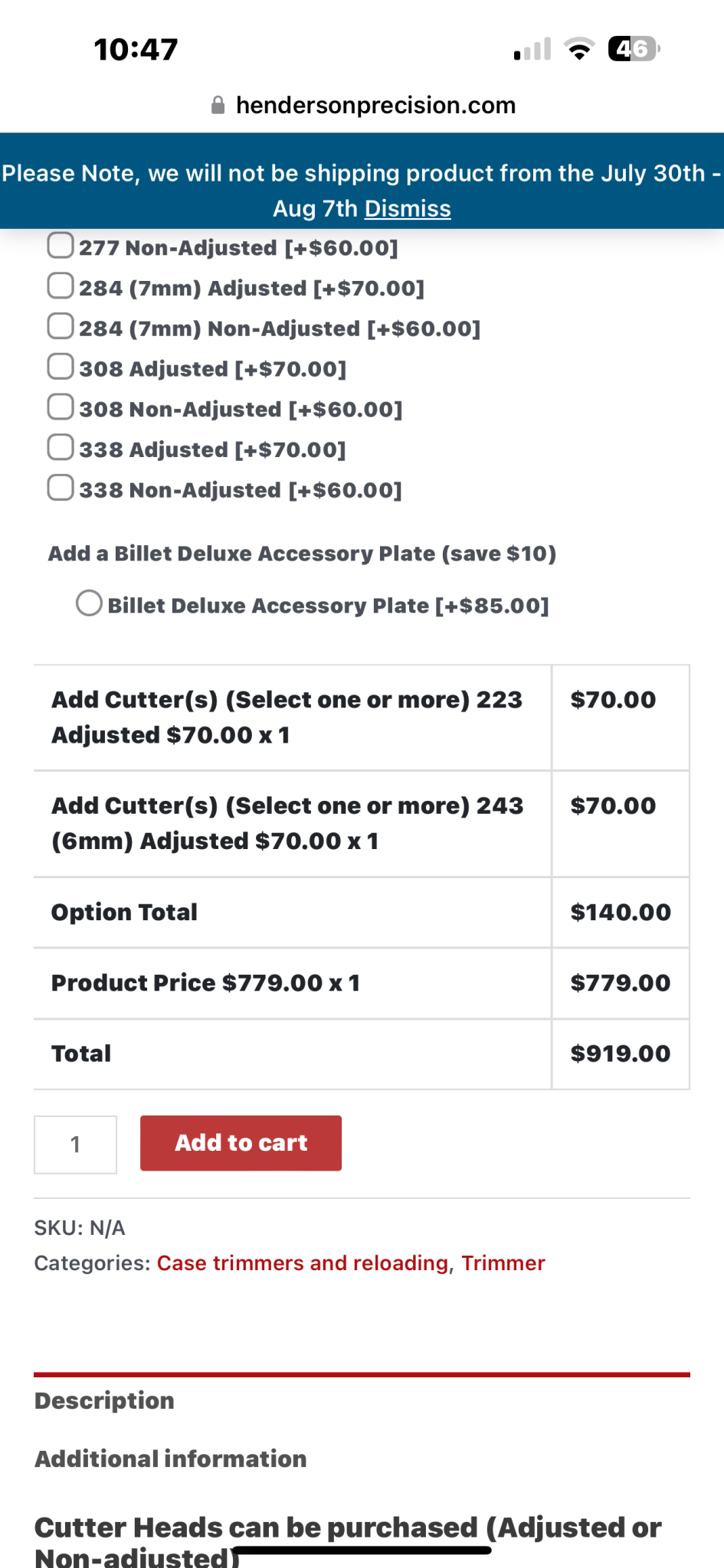Click the Add to cart button
The width and height of the screenshot is (724, 1568).
pos(241,1143)
